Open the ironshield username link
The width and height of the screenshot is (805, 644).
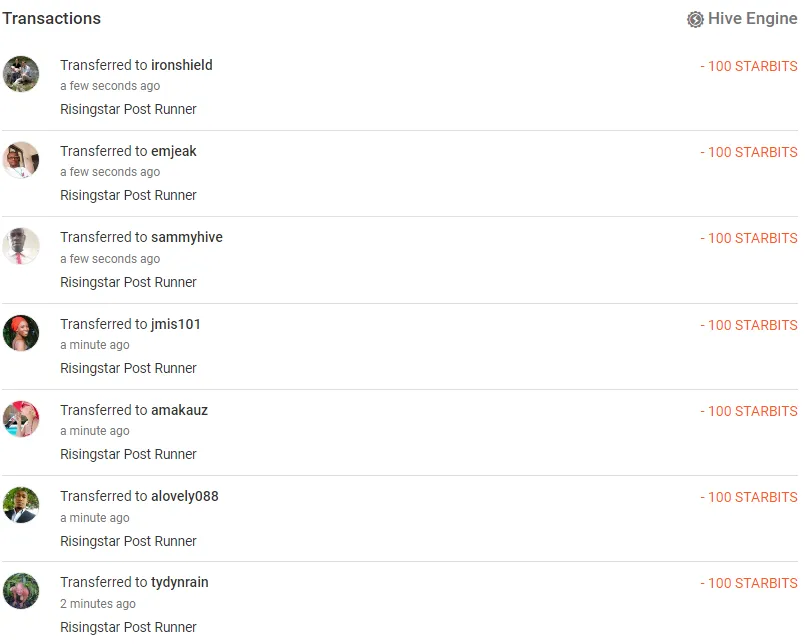tap(181, 65)
